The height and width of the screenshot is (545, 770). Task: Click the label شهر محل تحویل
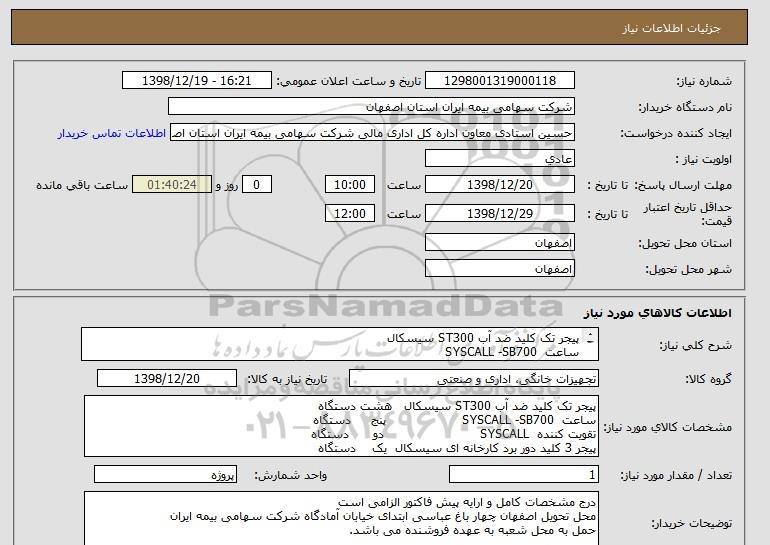[x=688, y=269]
